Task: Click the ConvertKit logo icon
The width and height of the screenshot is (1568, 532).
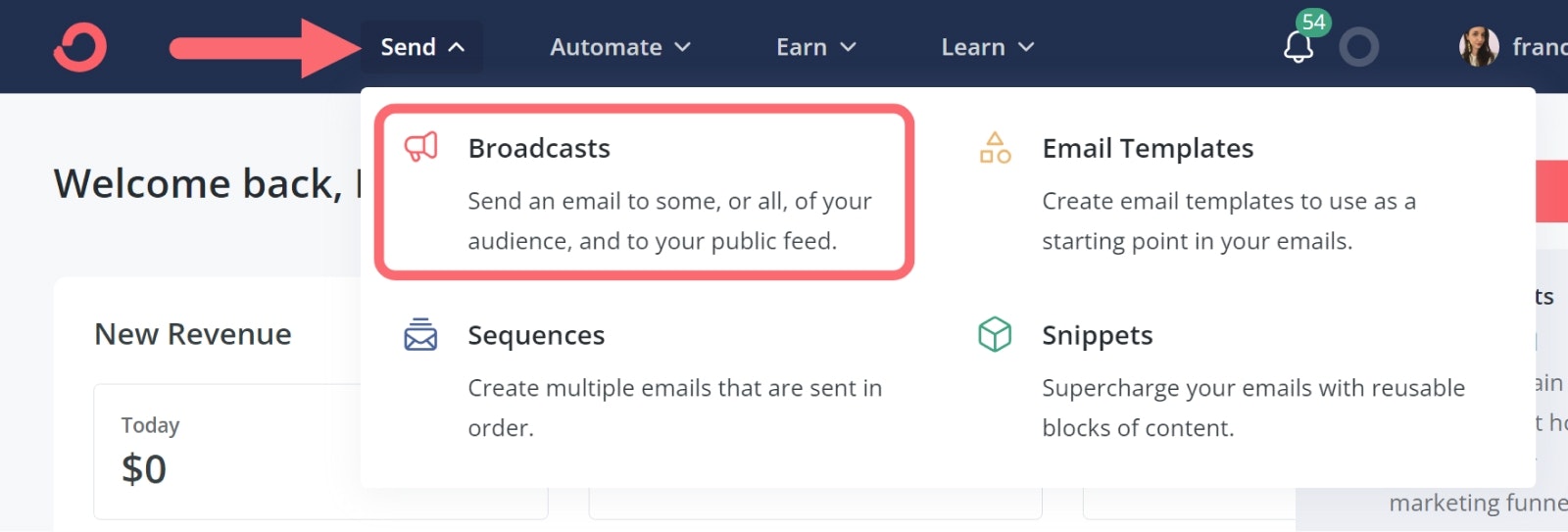Action: (79, 47)
